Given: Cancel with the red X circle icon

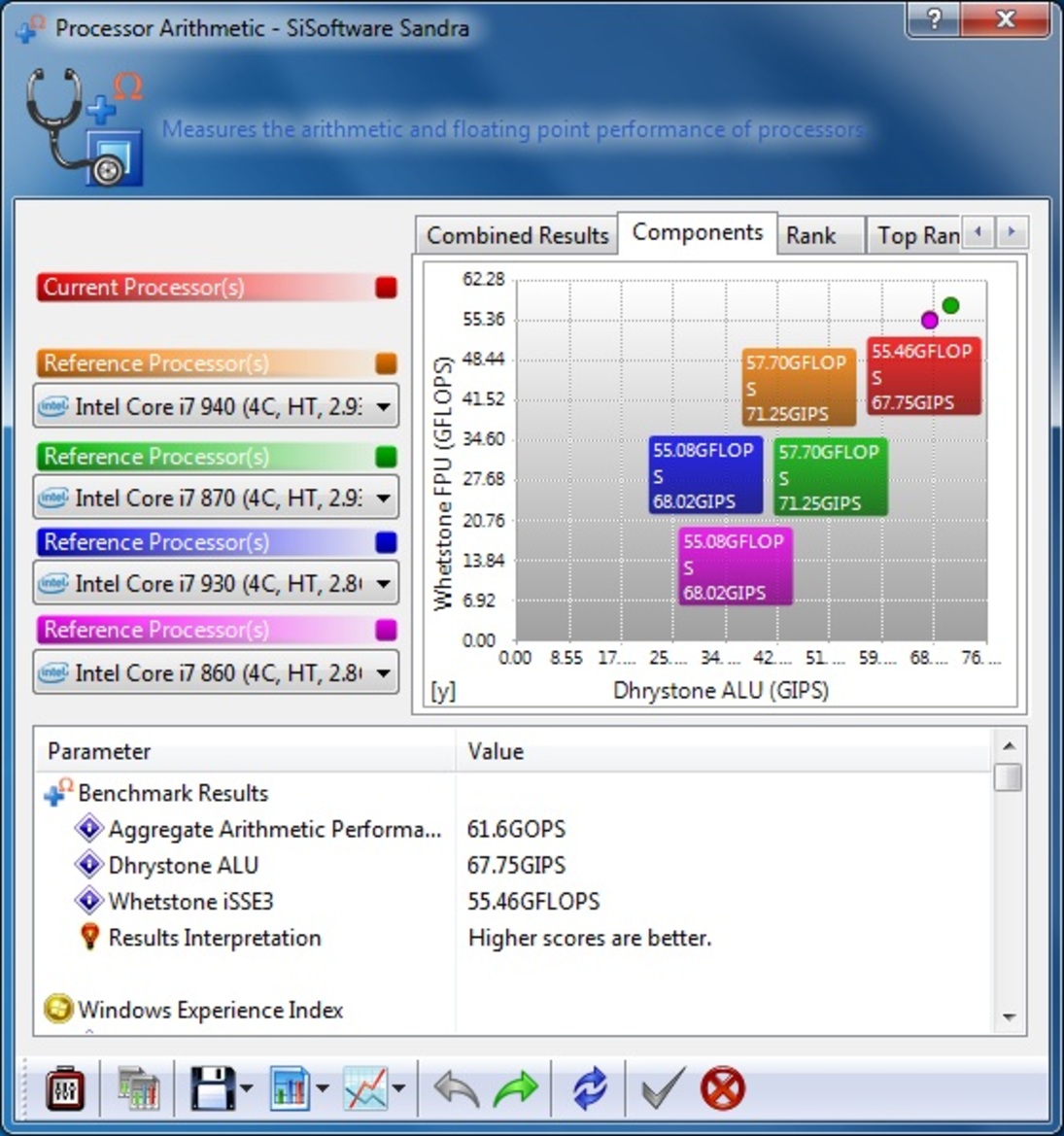Looking at the screenshot, I should click(x=722, y=1088).
